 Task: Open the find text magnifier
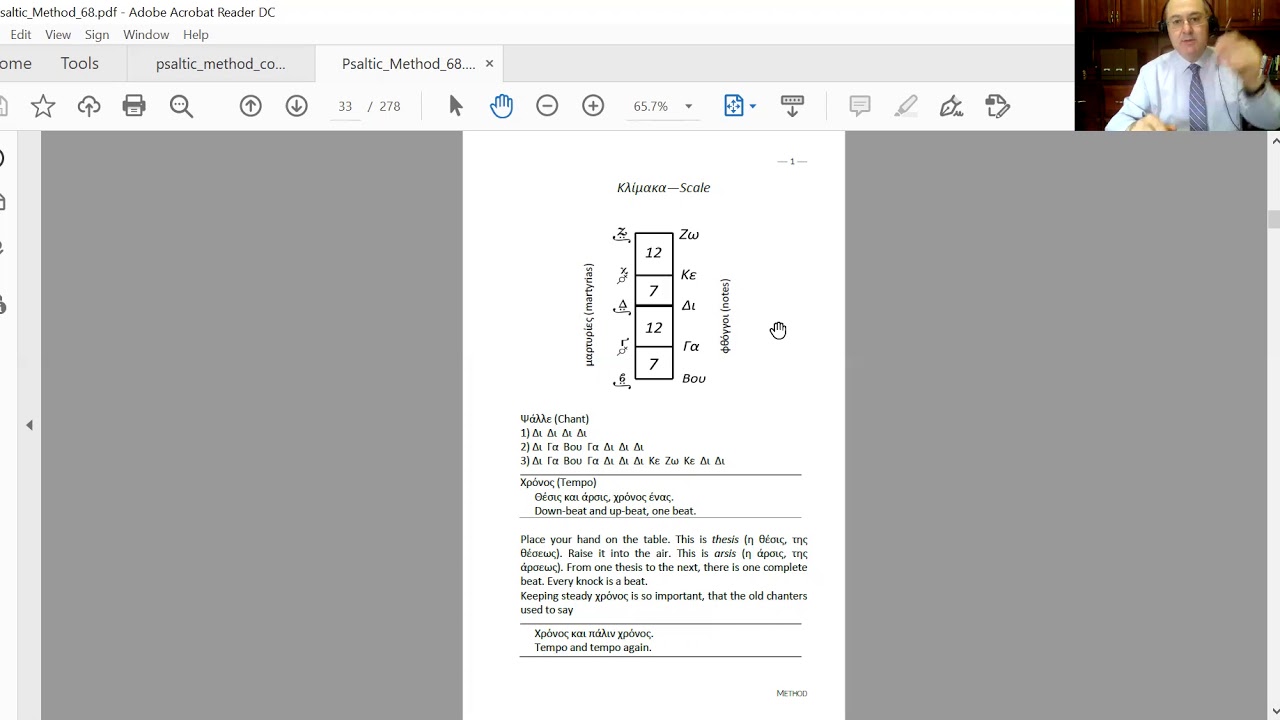pyautogui.click(x=181, y=106)
